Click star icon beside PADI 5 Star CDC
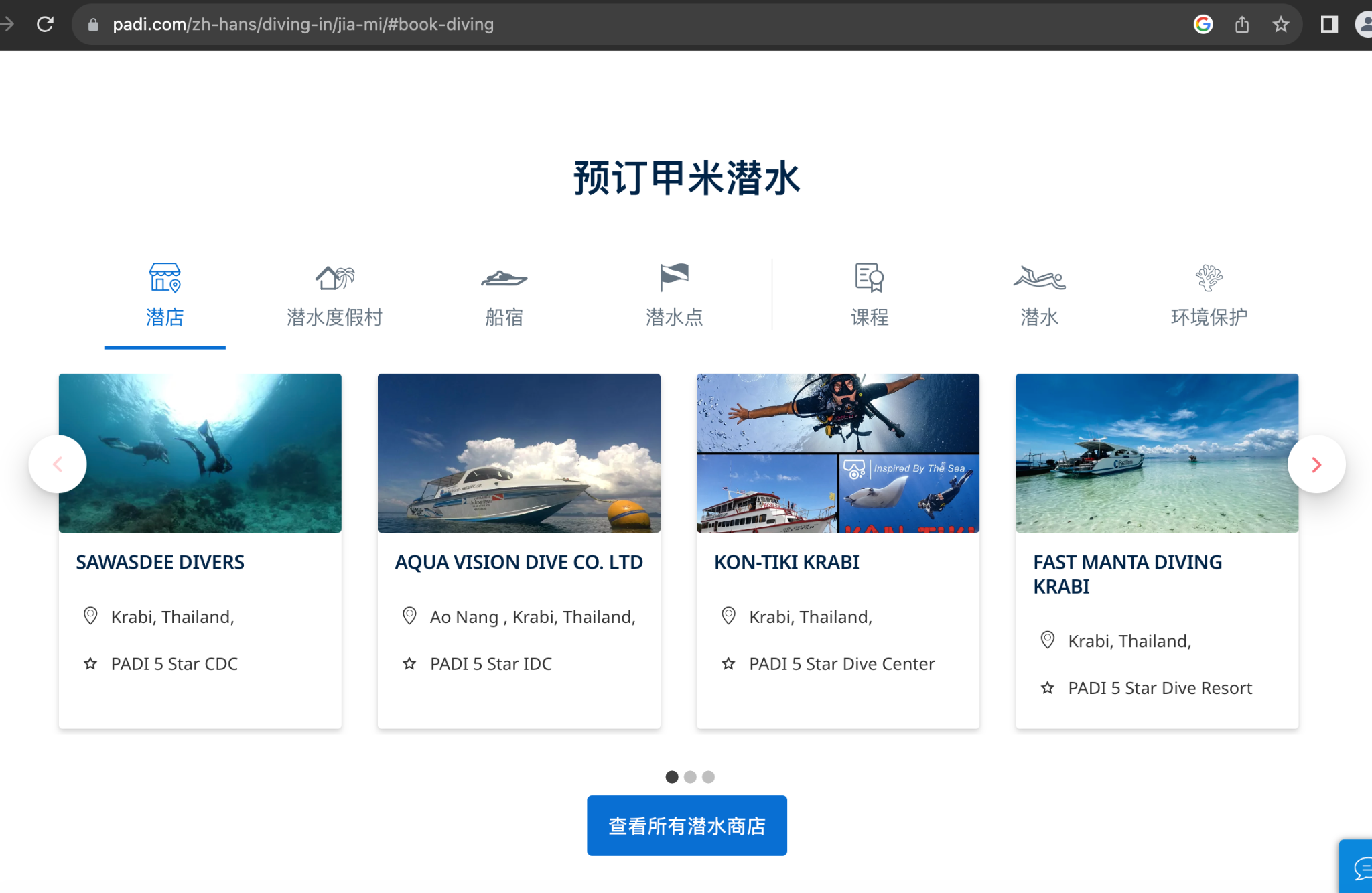 pyautogui.click(x=90, y=663)
